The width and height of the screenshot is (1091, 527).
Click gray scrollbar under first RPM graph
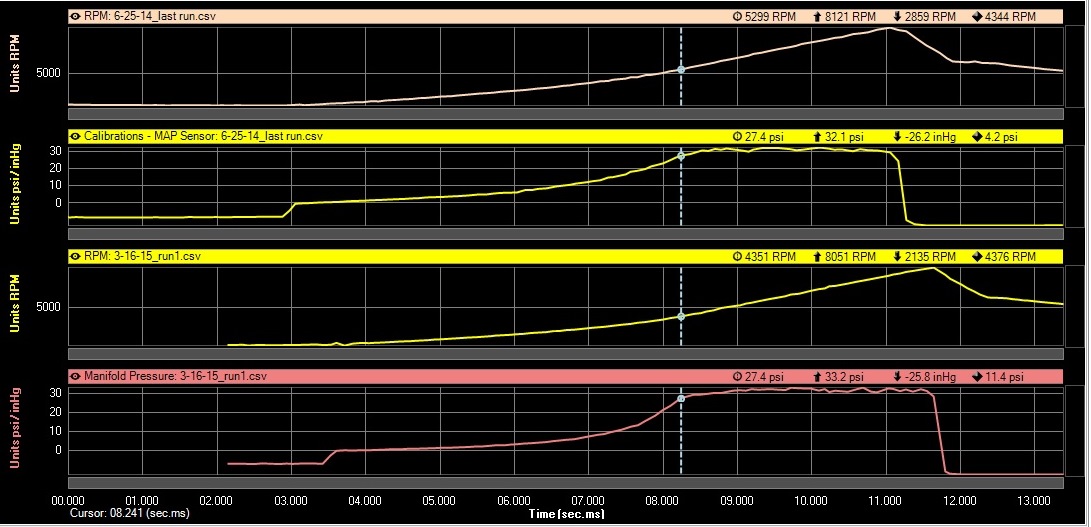tap(565, 114)
